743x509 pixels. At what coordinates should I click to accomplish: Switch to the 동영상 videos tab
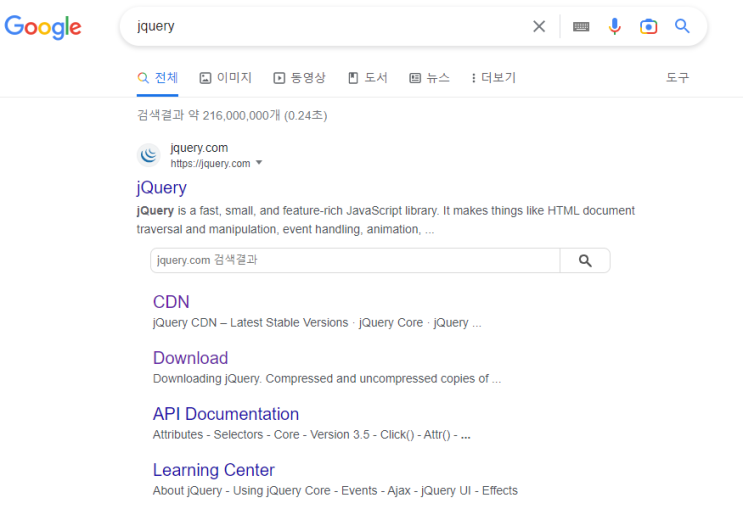(299, 78)
